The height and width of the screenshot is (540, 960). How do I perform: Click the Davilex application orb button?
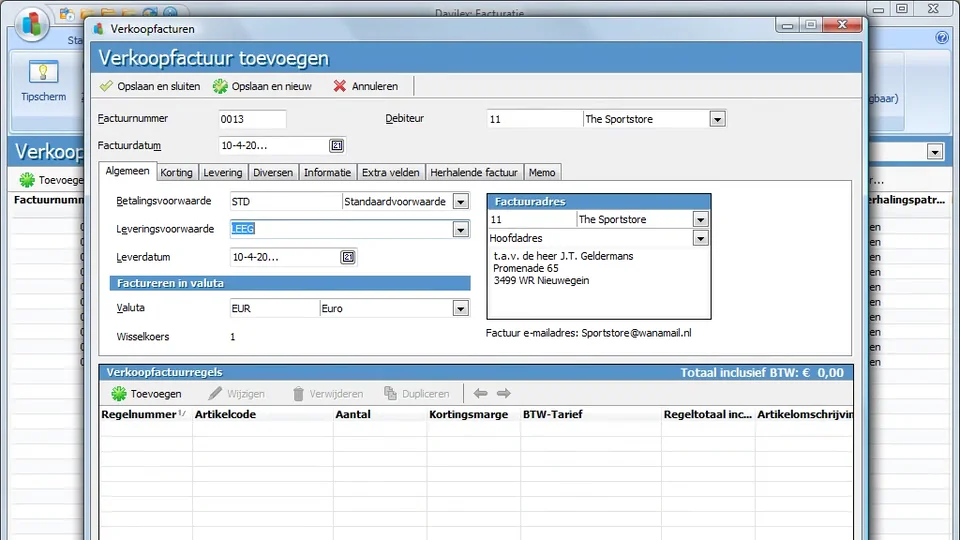(x=32, y=25)
